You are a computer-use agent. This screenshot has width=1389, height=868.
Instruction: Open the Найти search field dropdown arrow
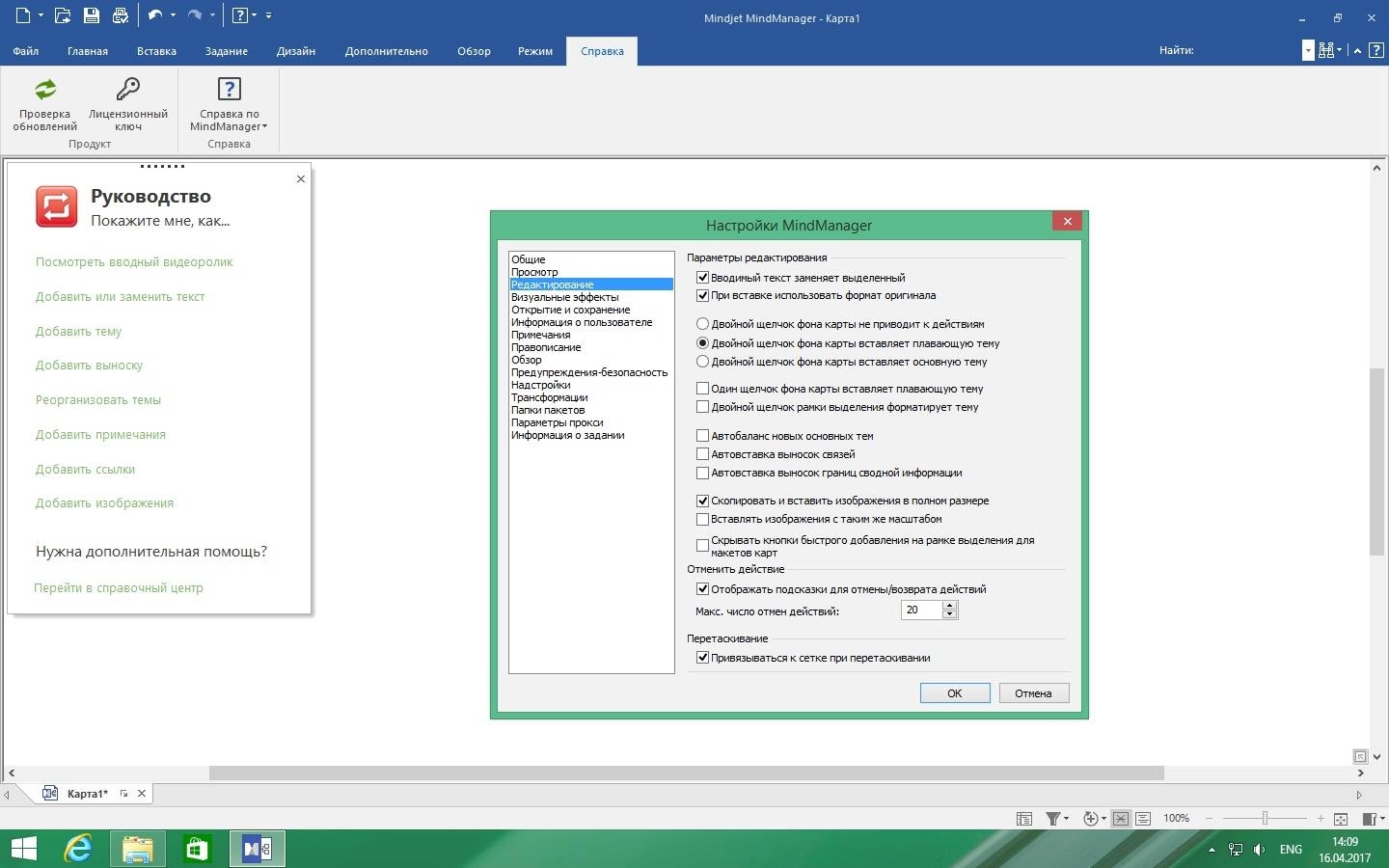(1308, 51)
